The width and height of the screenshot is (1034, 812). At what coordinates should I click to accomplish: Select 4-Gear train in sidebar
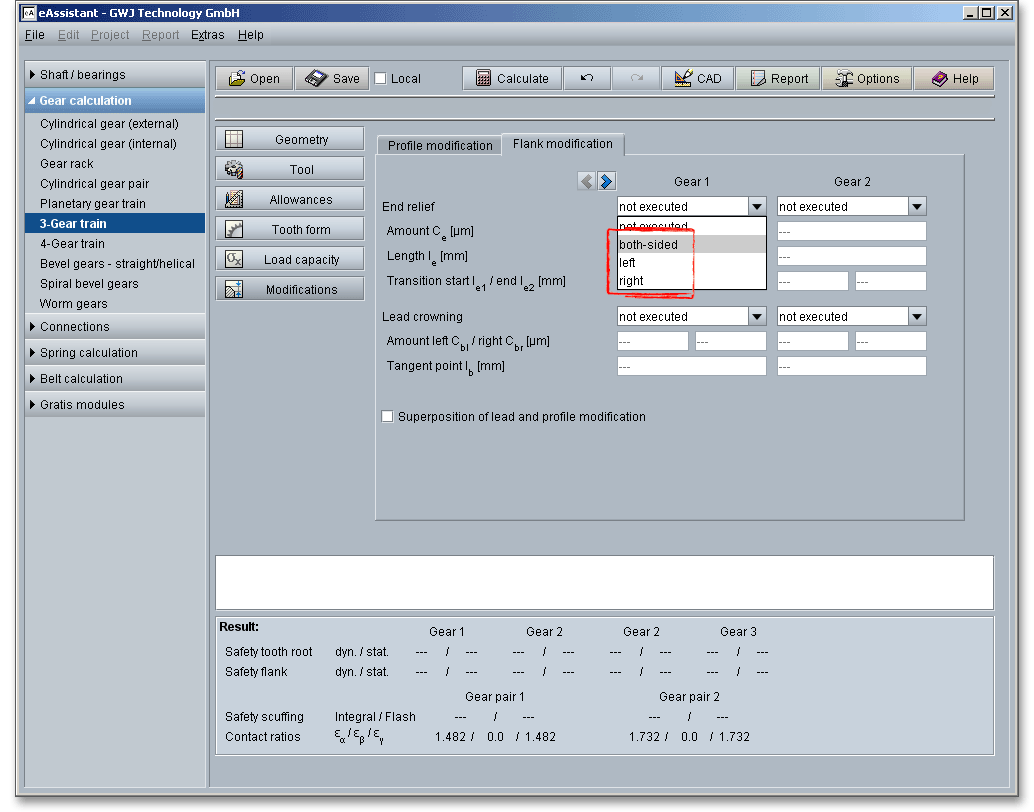pos(72,244)
